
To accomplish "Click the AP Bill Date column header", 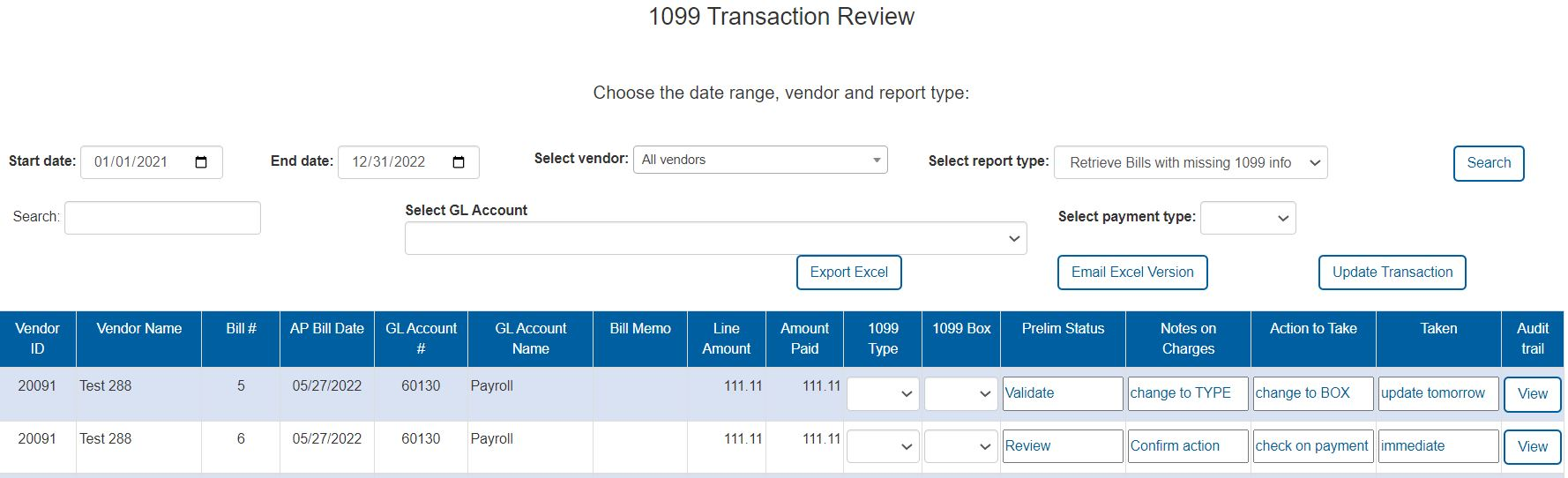I will (x=326, y=329).
